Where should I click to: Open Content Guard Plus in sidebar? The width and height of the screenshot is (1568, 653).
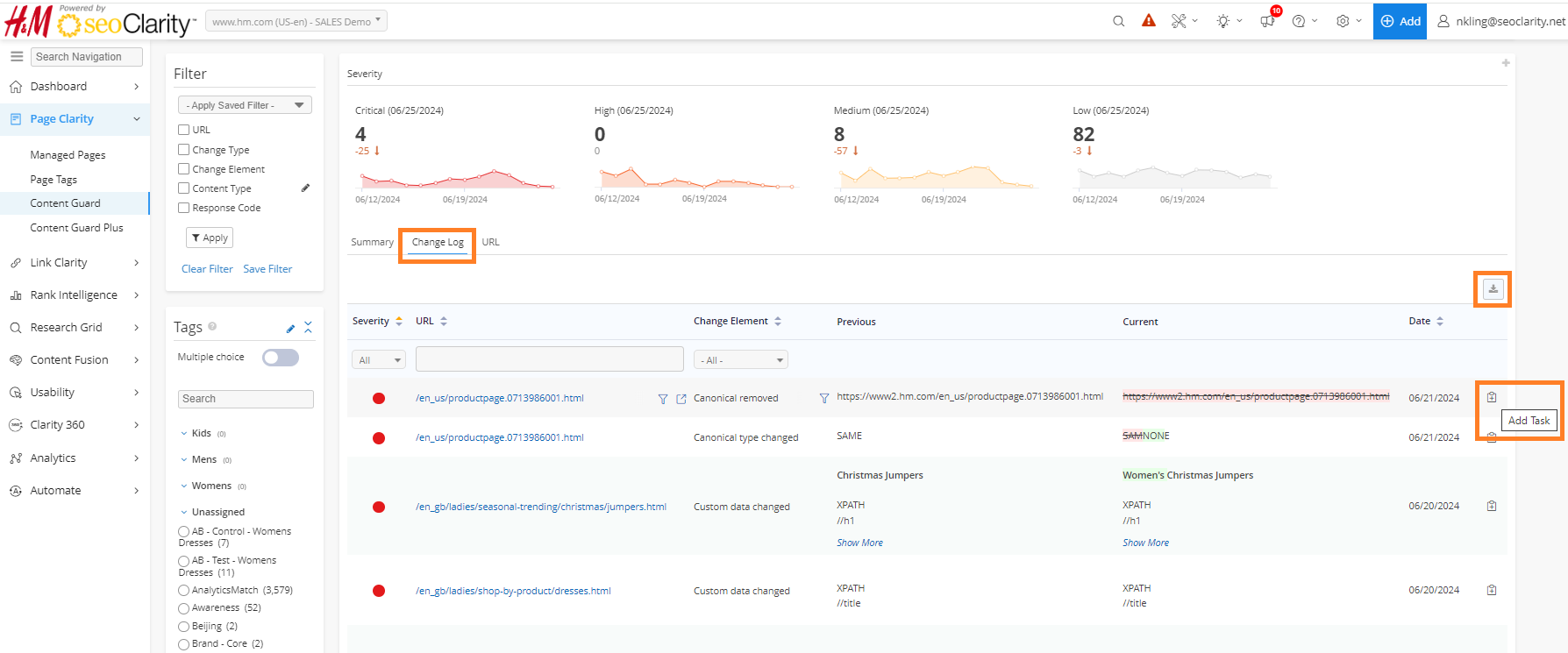(x=76, y=228)
